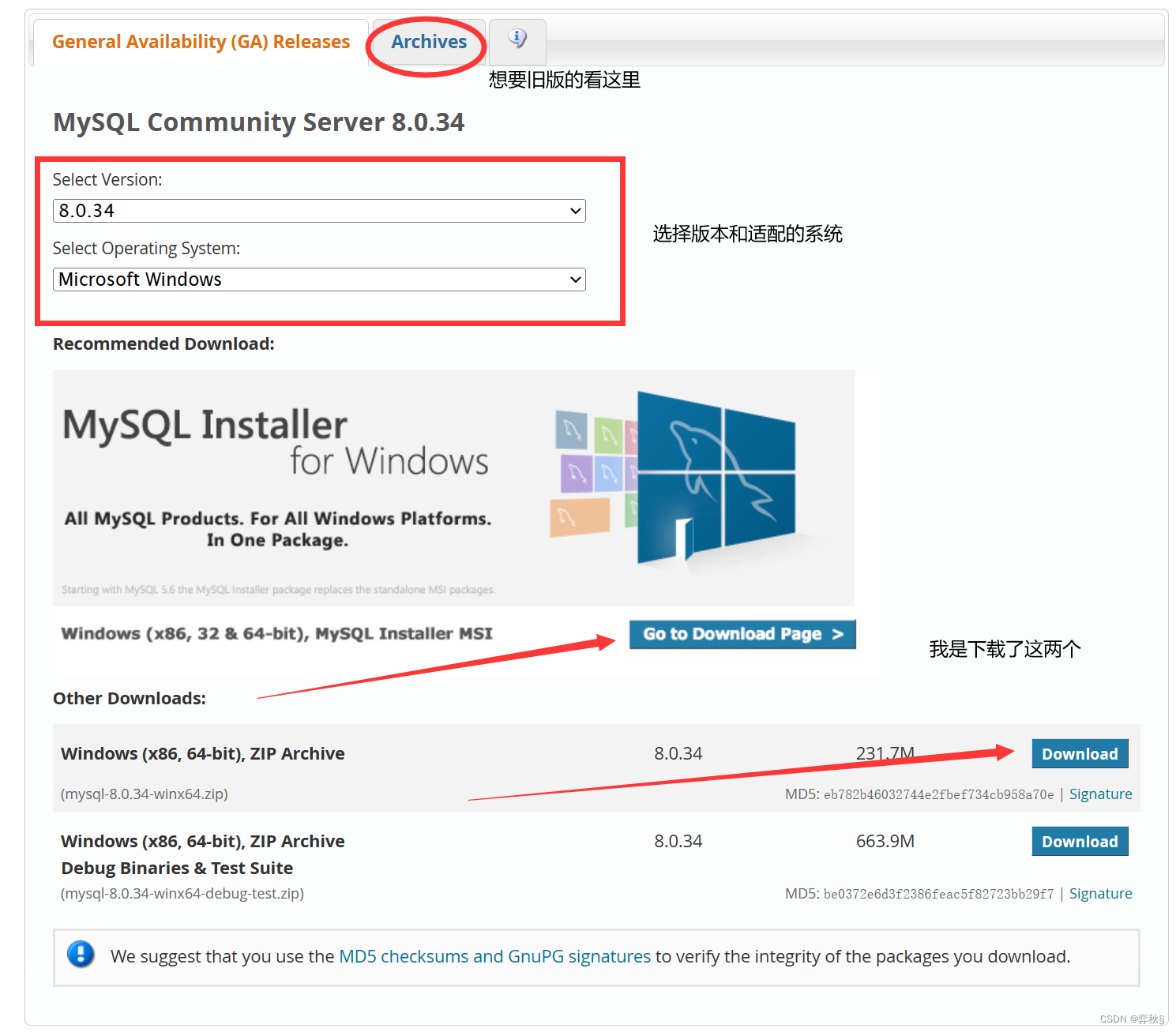The image size is (1176, 1032).
Task: Click MD5 hash eb782b46032744e2fbef734cb958a70e
Action: coord(938,795)
